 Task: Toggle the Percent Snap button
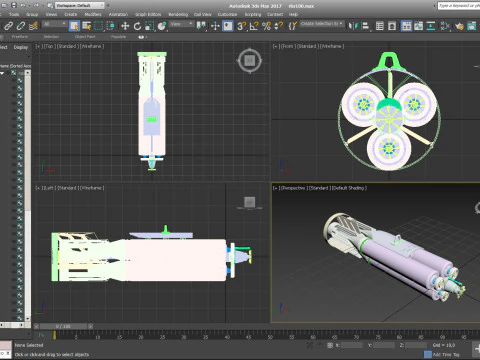pos(266,26)
